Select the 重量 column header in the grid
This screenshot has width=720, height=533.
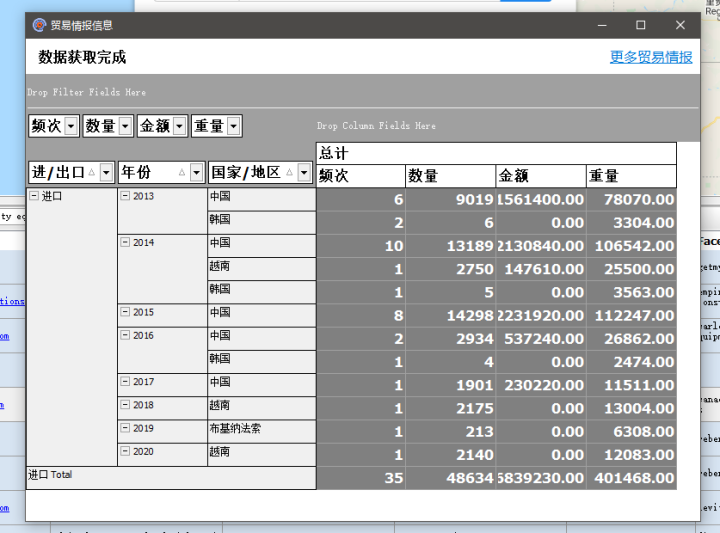click(631, 176)
